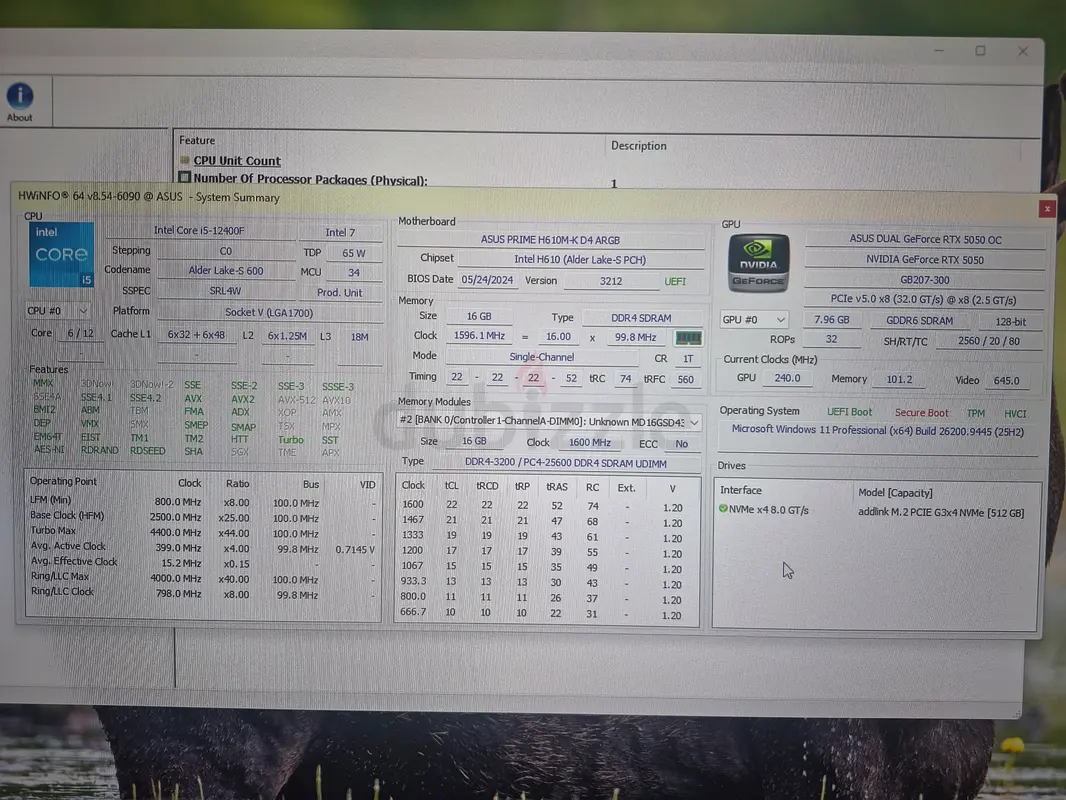Viewport: 1066px width, 800px height.
Task: Select the Number Of Processor Packages row
Action: point(310,179)
